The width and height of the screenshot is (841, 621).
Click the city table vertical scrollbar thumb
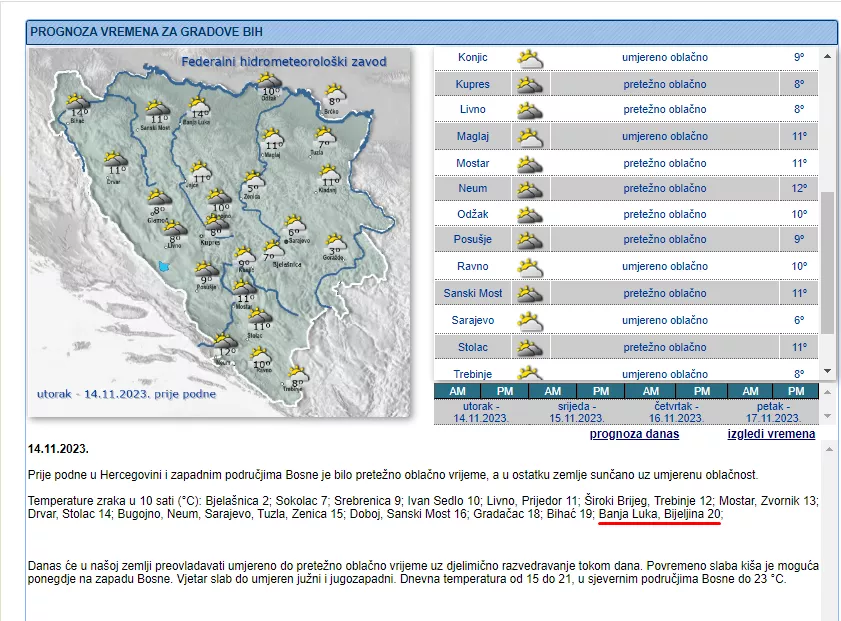827,260
